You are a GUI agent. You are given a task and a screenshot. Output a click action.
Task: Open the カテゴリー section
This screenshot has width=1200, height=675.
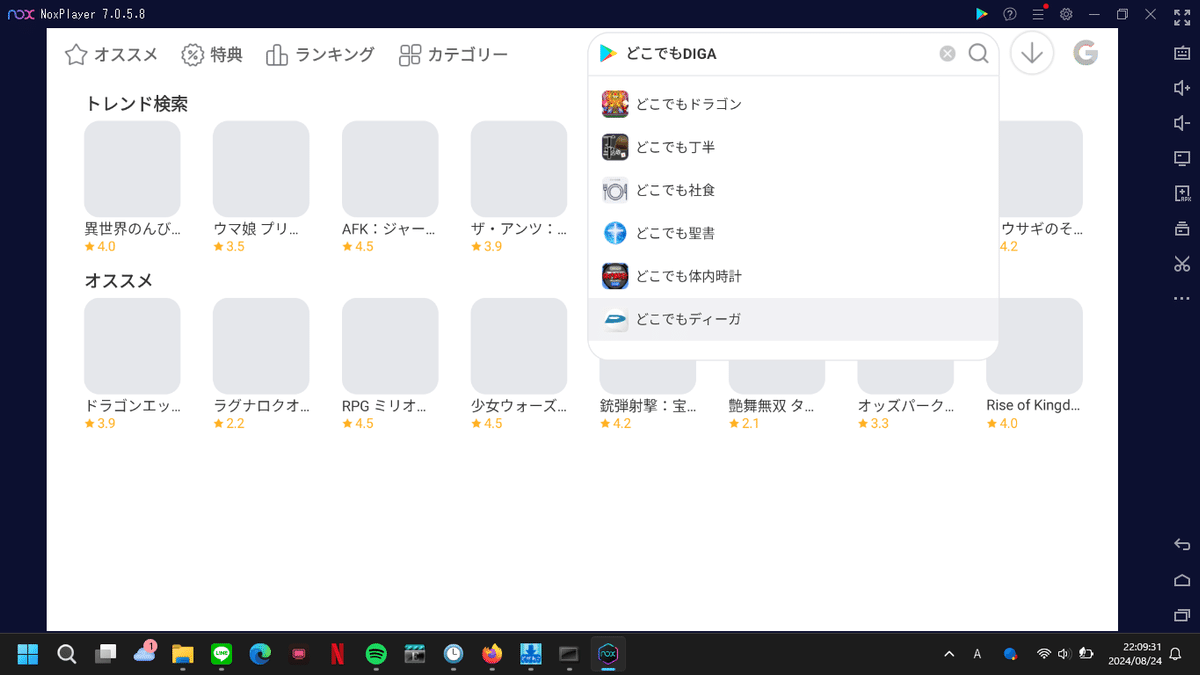453,54
